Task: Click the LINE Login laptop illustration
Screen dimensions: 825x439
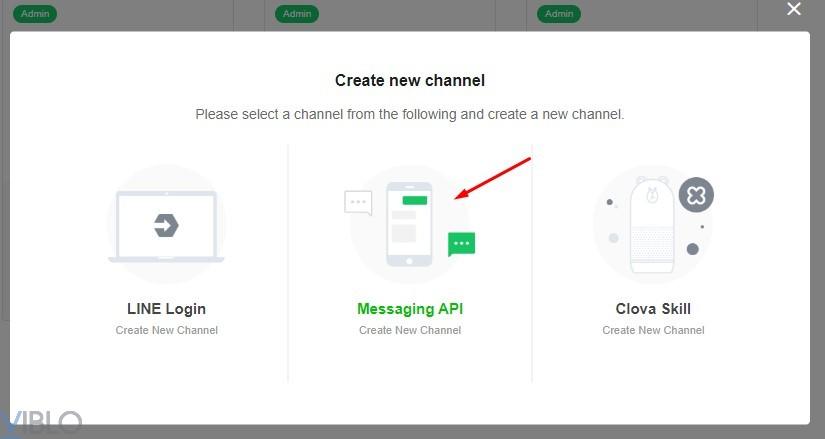Action: click(166, 226)
